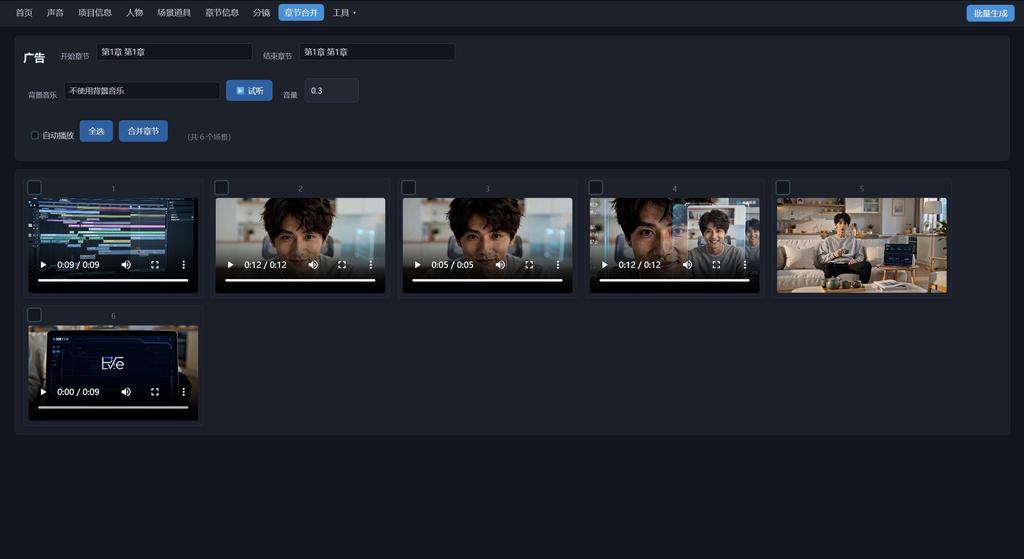Toggle the 自动播放 checkbox
The width and height of the screenshot is (1024, 559).
point(35,135)
